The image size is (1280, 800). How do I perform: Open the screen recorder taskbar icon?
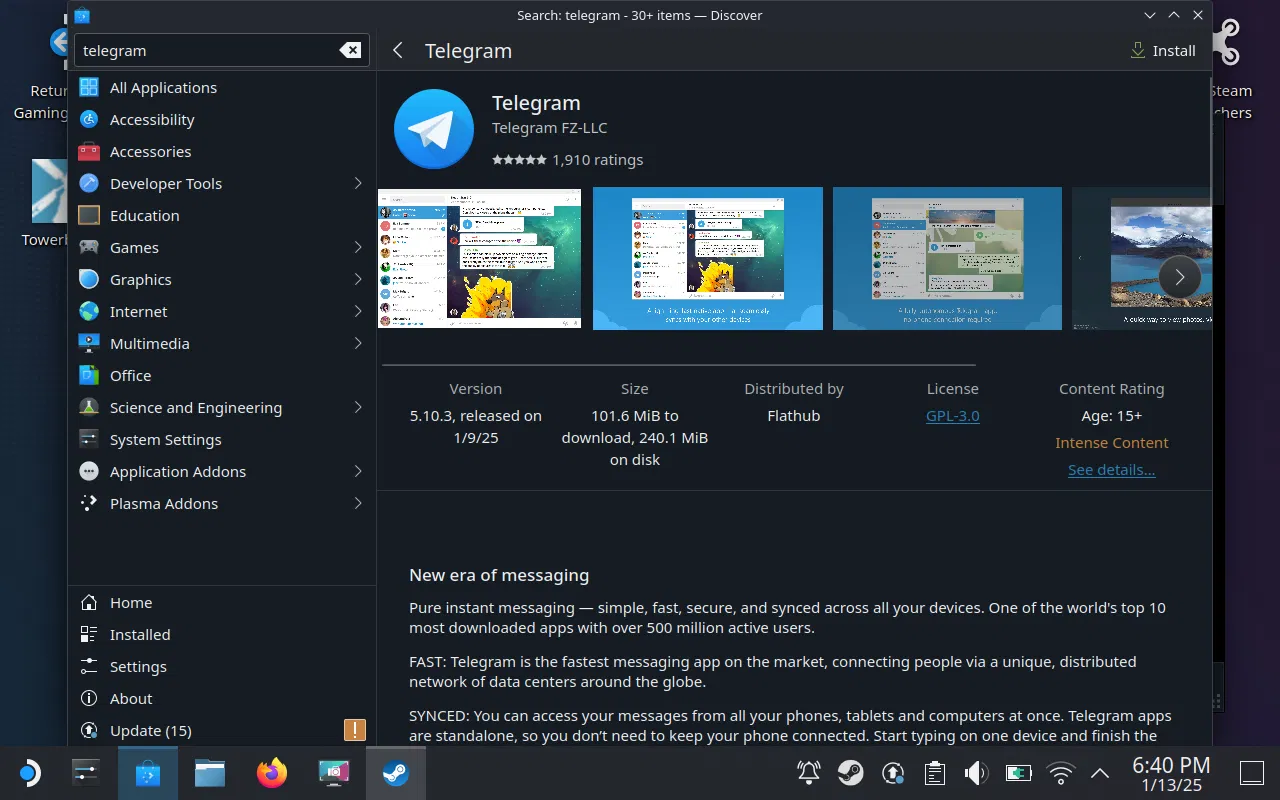[333, 773]
